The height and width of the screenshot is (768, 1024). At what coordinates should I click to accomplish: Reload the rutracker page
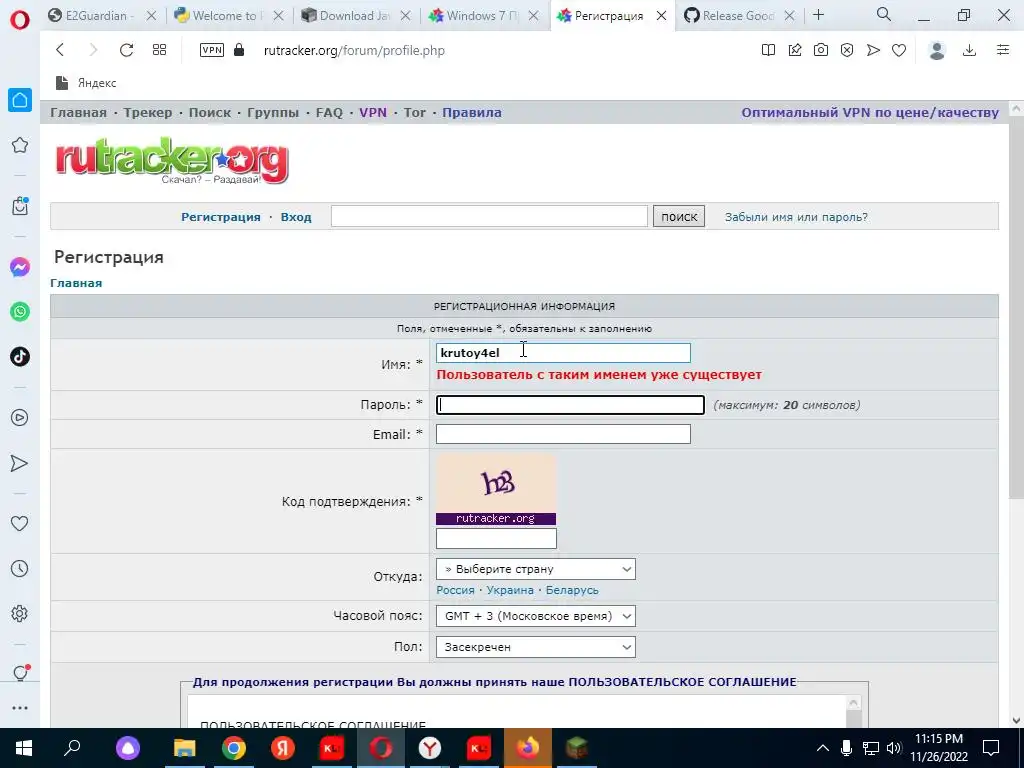(x=126, y=50)
